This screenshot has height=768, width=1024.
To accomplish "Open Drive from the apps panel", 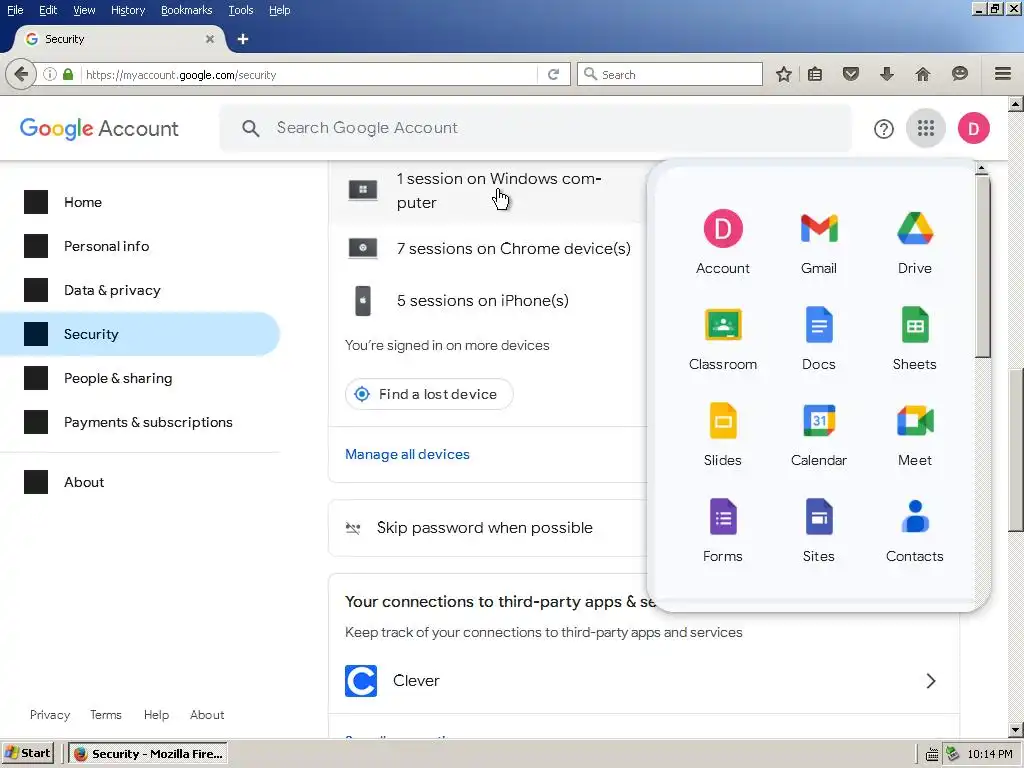I will (914, 242).
